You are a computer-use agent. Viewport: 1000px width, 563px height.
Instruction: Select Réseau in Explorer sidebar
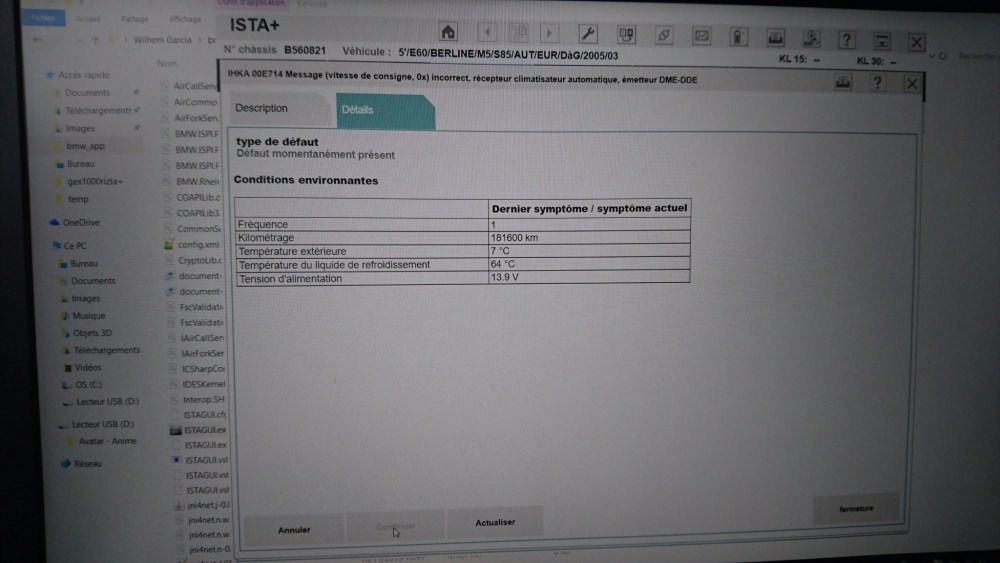87,464
